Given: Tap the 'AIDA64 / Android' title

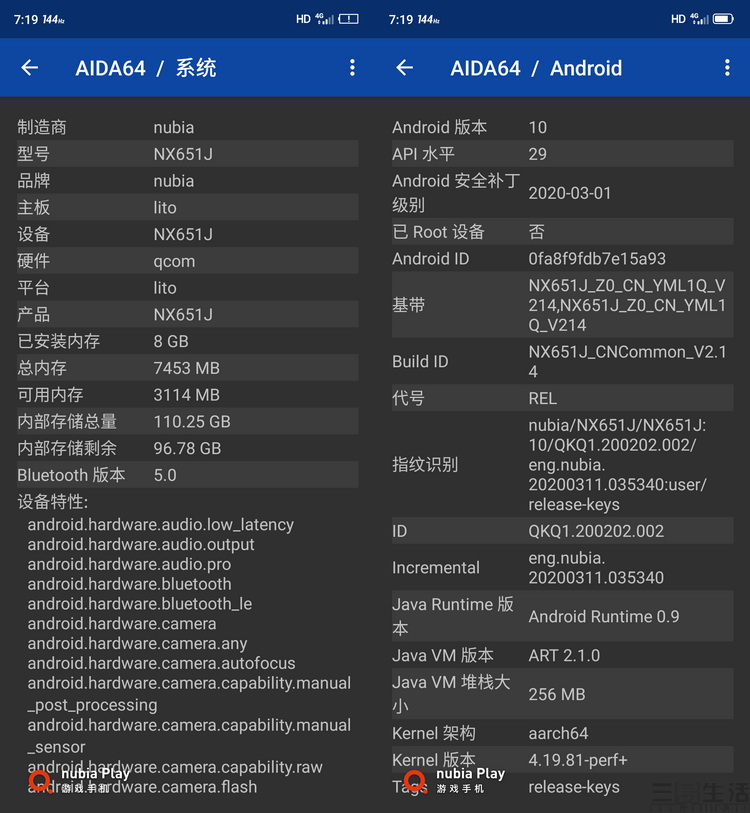Looking at the screenshot, I should [x=536, y=68].
